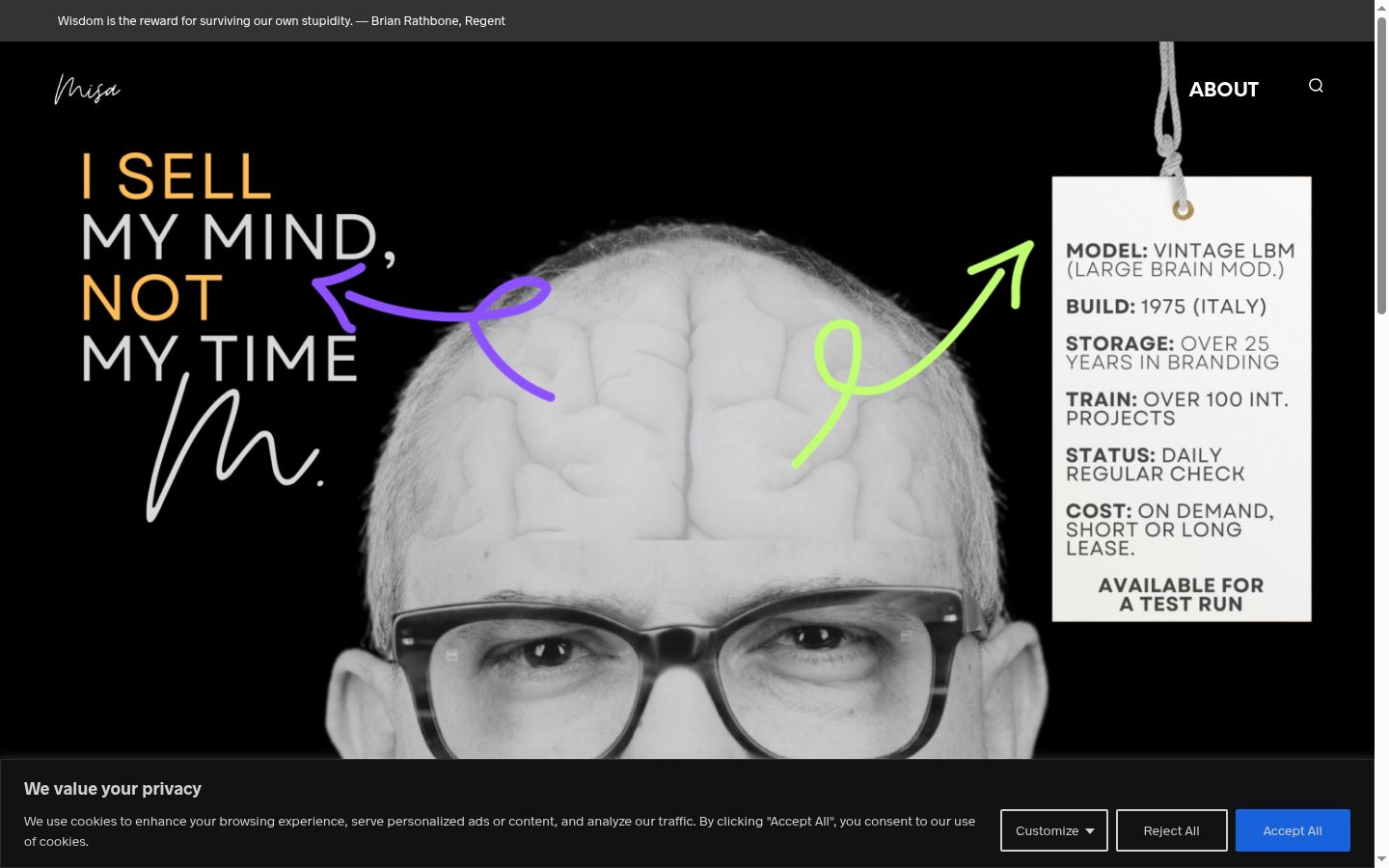Click the "We value your privacy" heading

[x=113, y=789]
